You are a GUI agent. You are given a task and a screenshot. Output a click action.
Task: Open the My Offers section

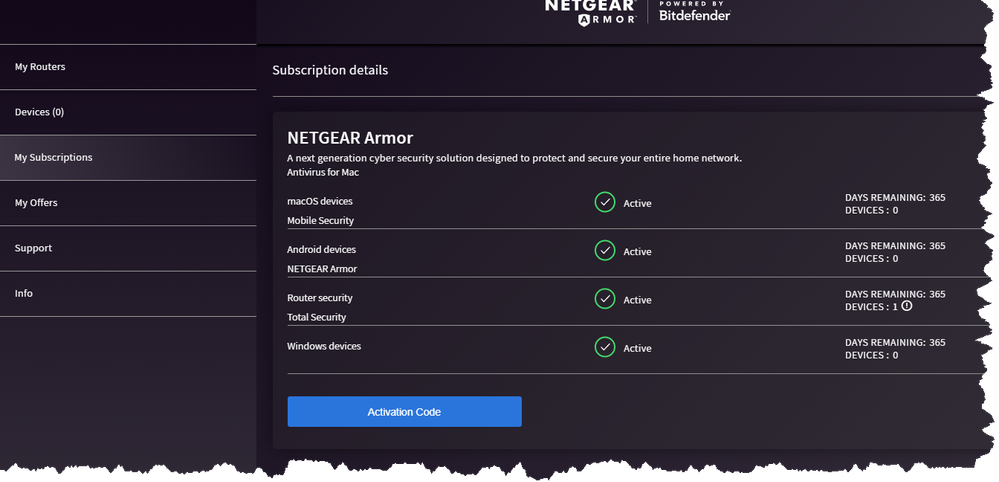(36, 203)
